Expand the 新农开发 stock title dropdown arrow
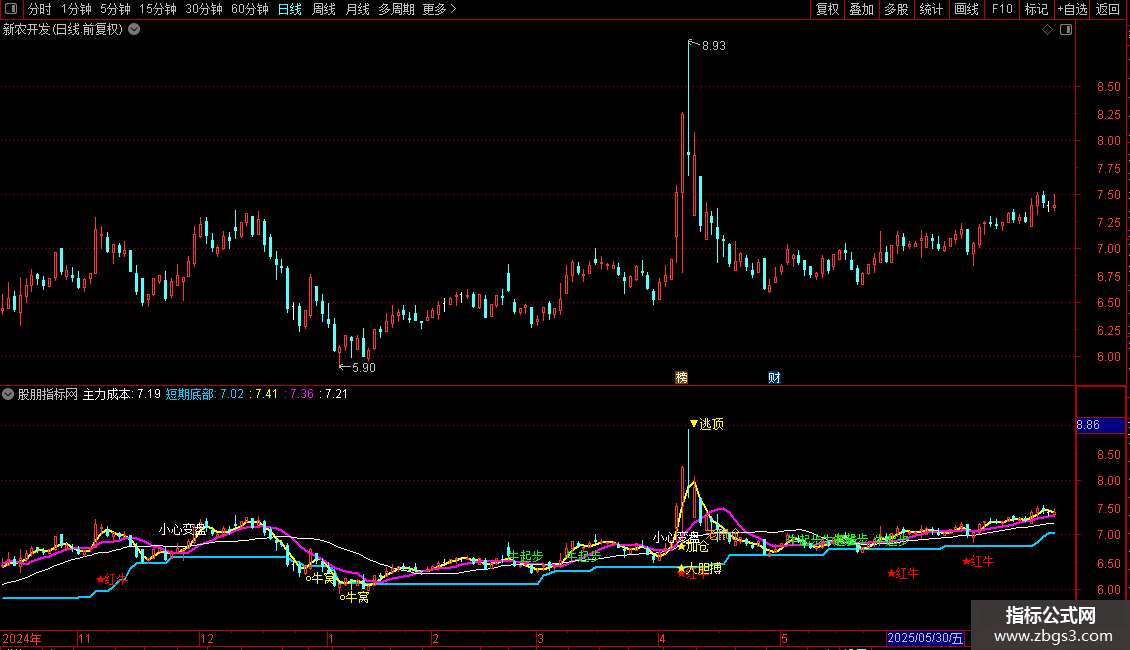The image size is (1130, 650). coord(134,30)
